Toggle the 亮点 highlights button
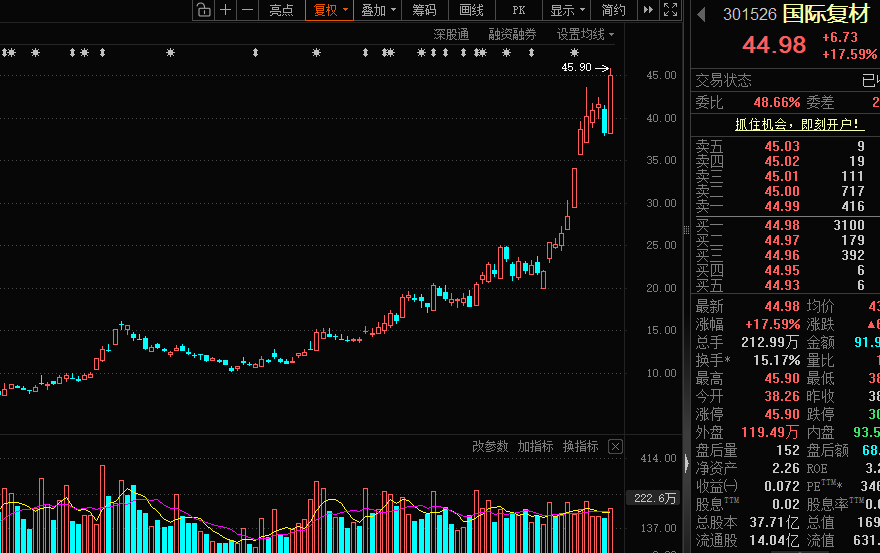This screenshot has height=553, width=880. tap(281, 10)
